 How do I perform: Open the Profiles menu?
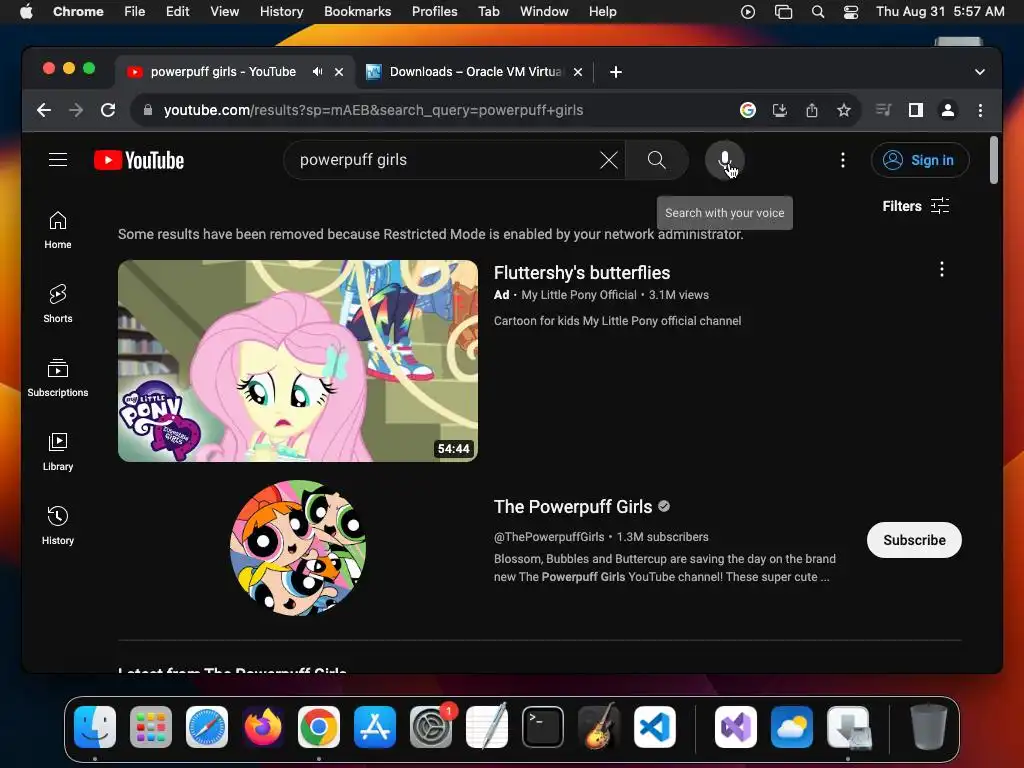(x=434, y=11)
